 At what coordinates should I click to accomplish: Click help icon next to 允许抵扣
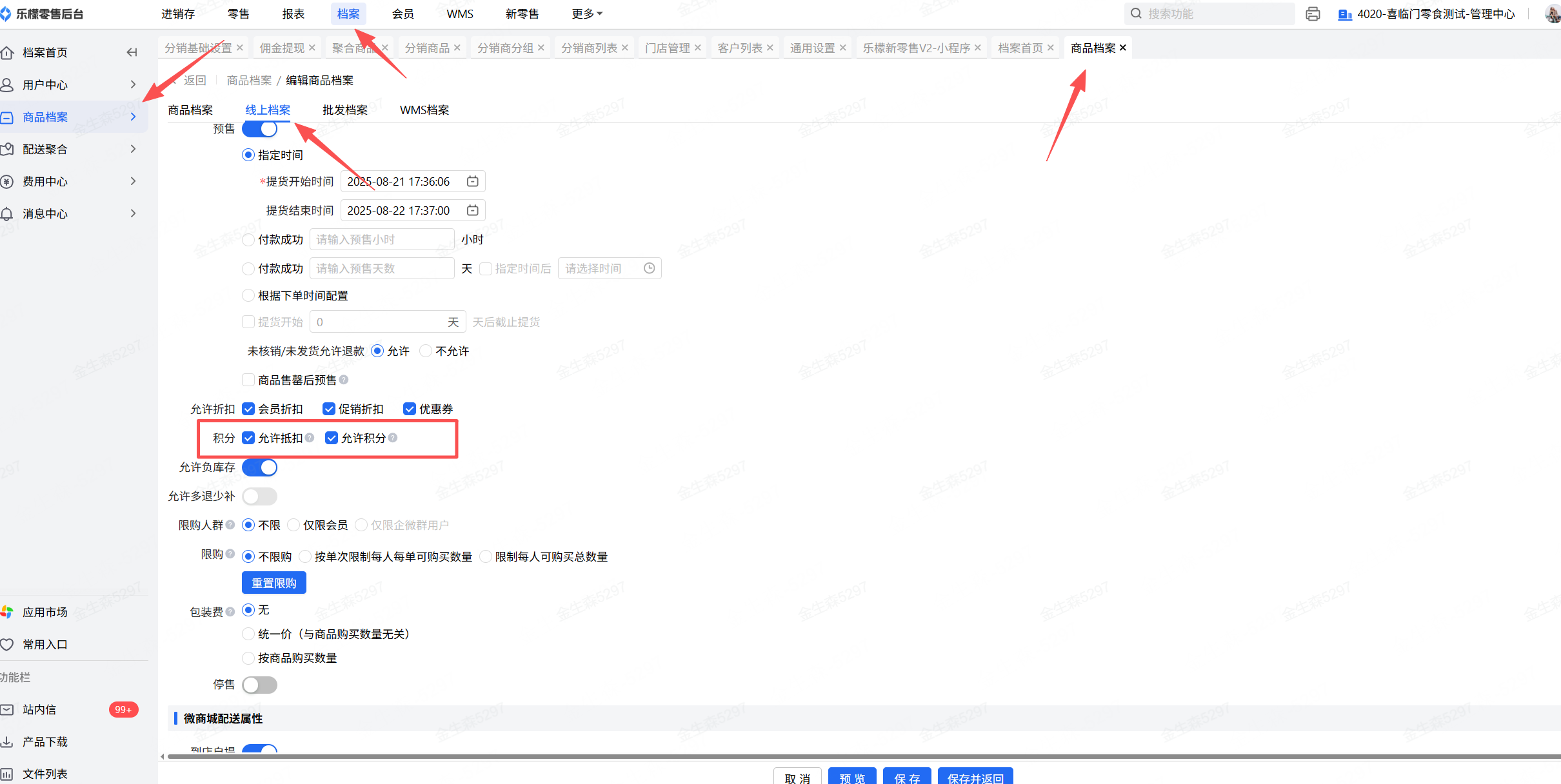click(x=310, y=438)
